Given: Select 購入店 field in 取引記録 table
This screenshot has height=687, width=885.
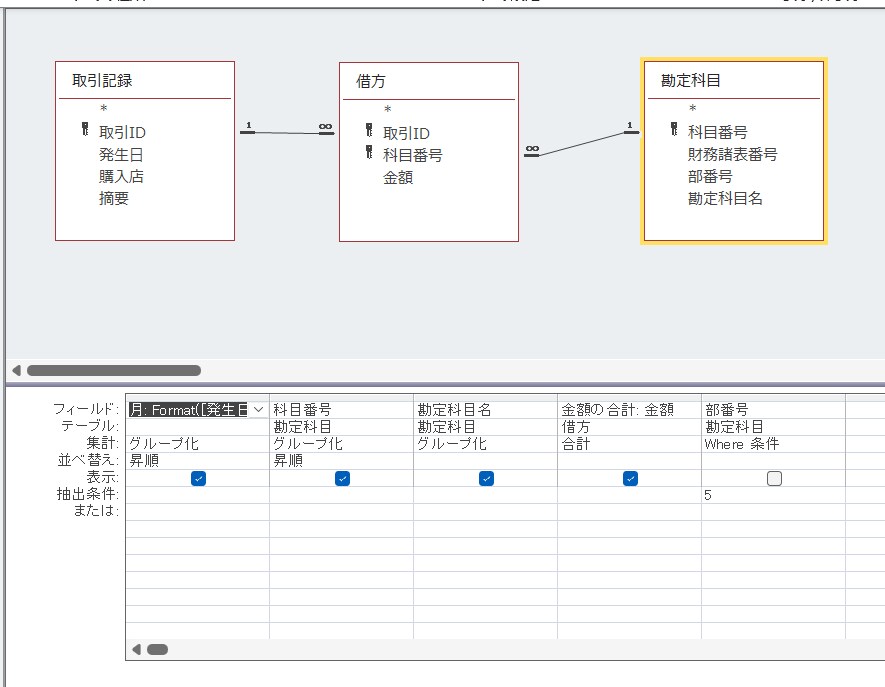Looking at the screenshot, I should [x=121, y=176].
